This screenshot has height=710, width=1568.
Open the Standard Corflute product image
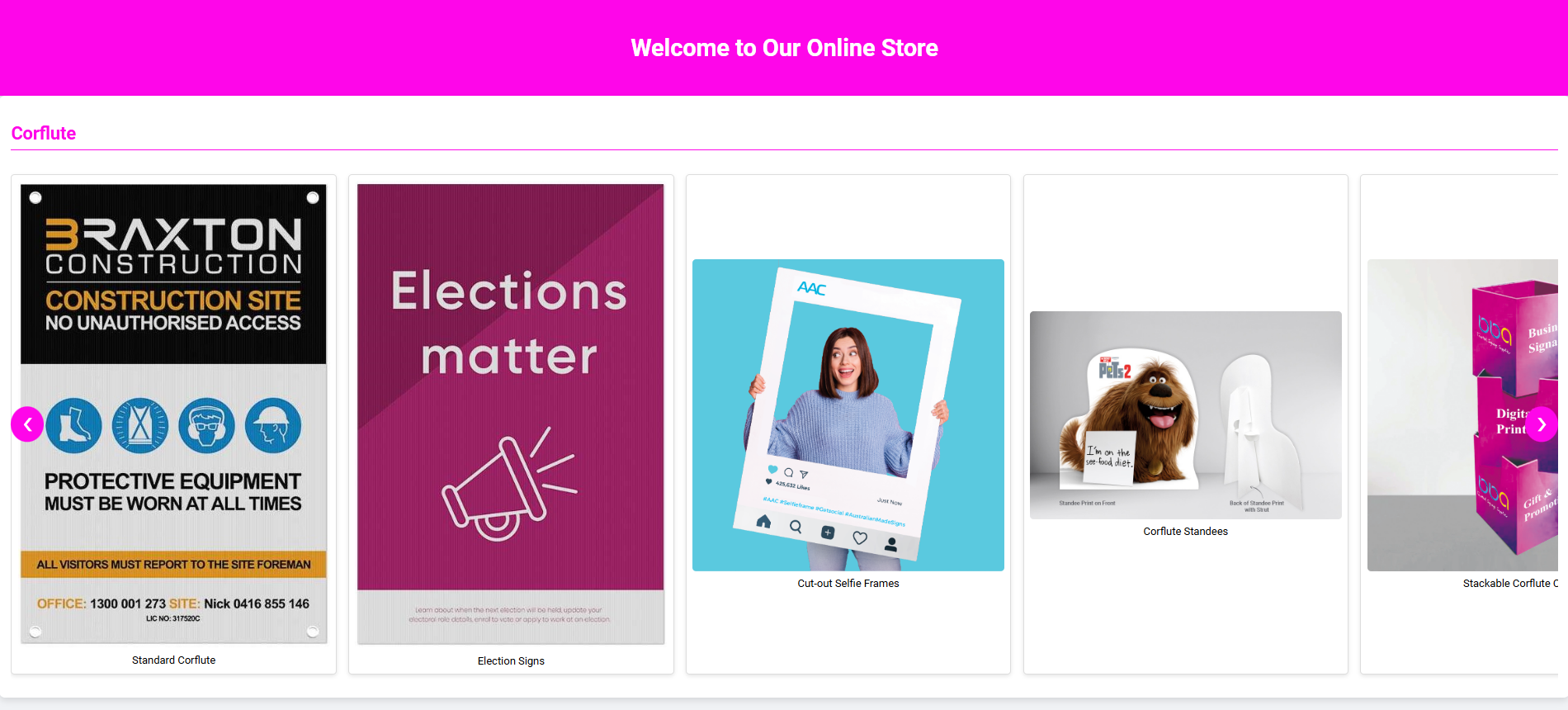pyautogui.click(x=173, y=414)
